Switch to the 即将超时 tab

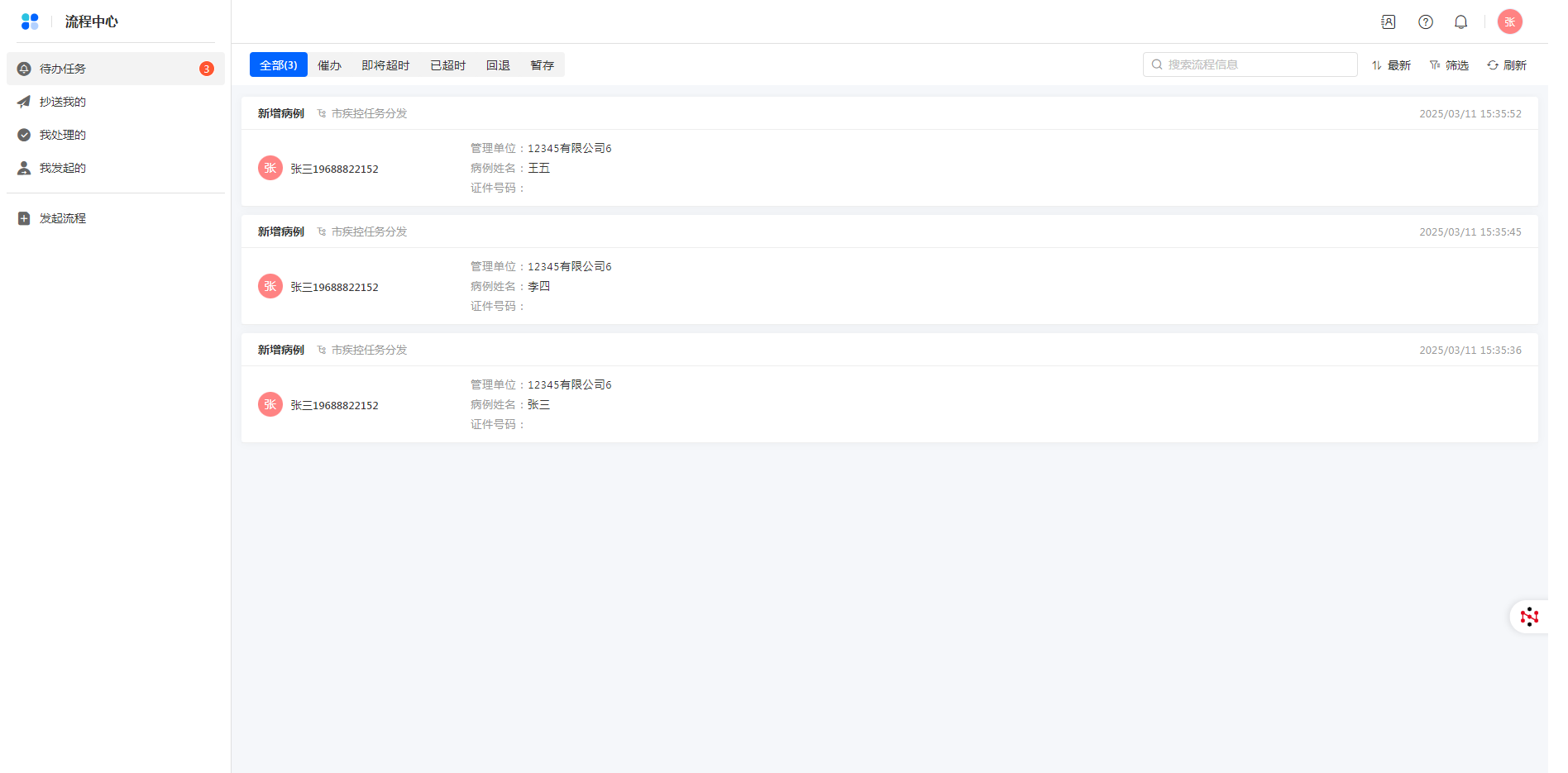pos(385,65)
